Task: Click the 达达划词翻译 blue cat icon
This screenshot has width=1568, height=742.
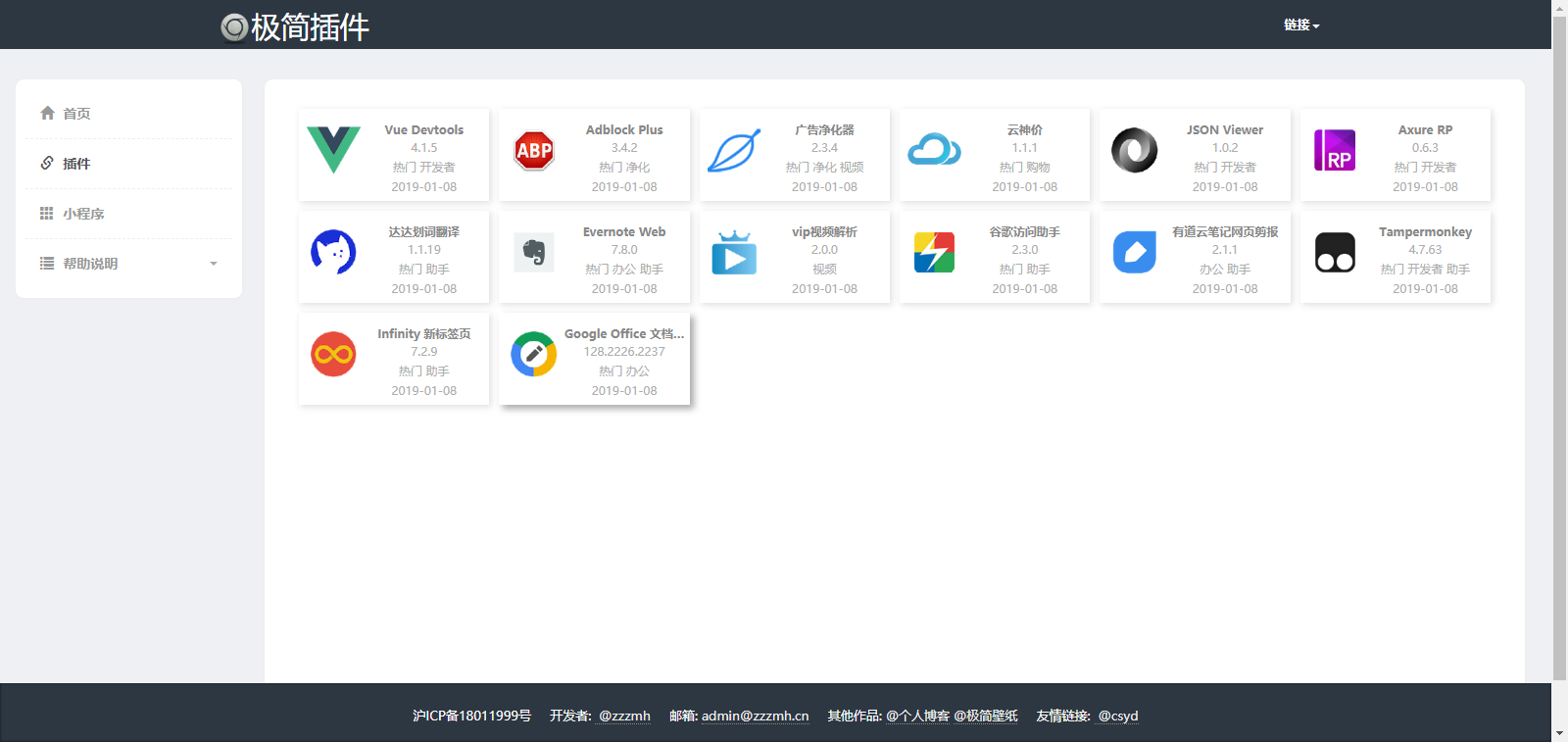Action: pos(333,252)
